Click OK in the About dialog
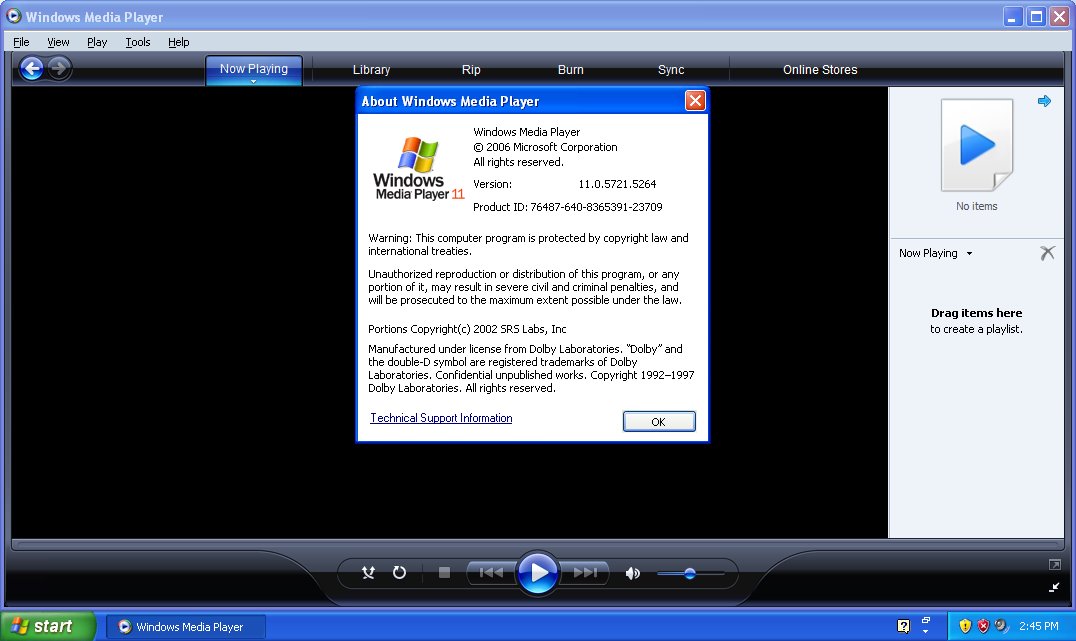 [659, 421]
